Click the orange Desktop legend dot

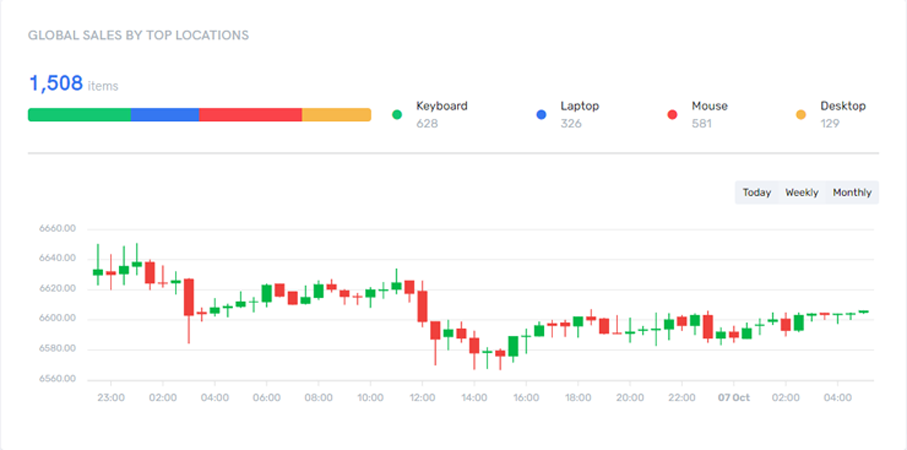801,115
